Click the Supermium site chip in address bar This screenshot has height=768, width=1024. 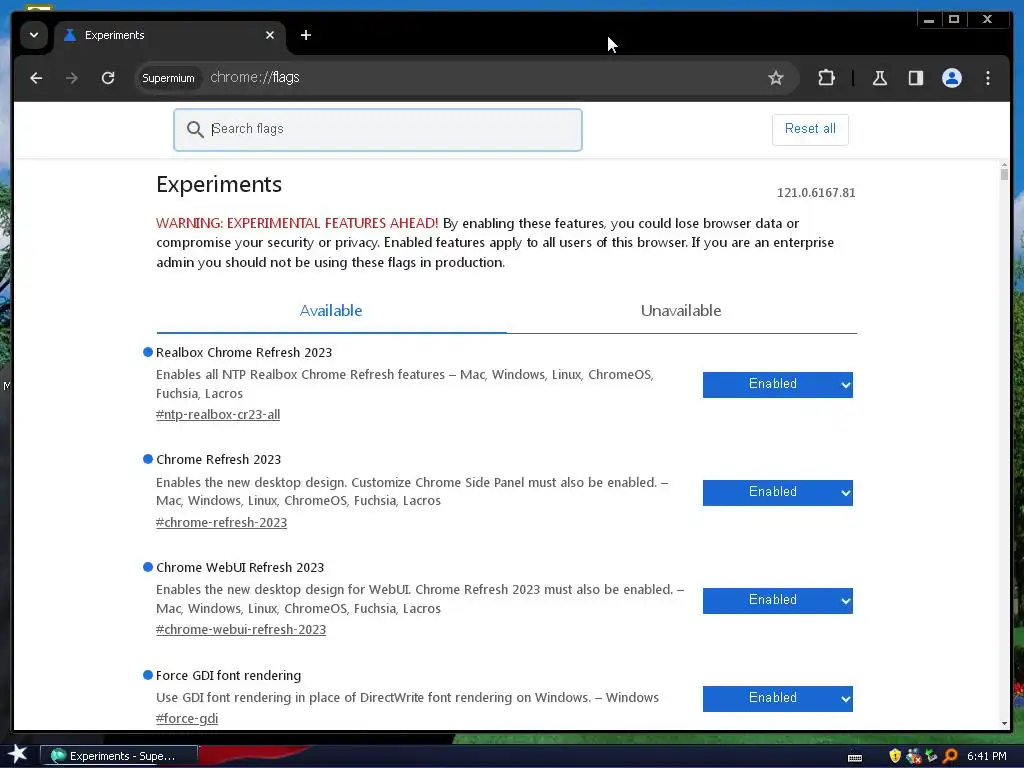(168, 78)
